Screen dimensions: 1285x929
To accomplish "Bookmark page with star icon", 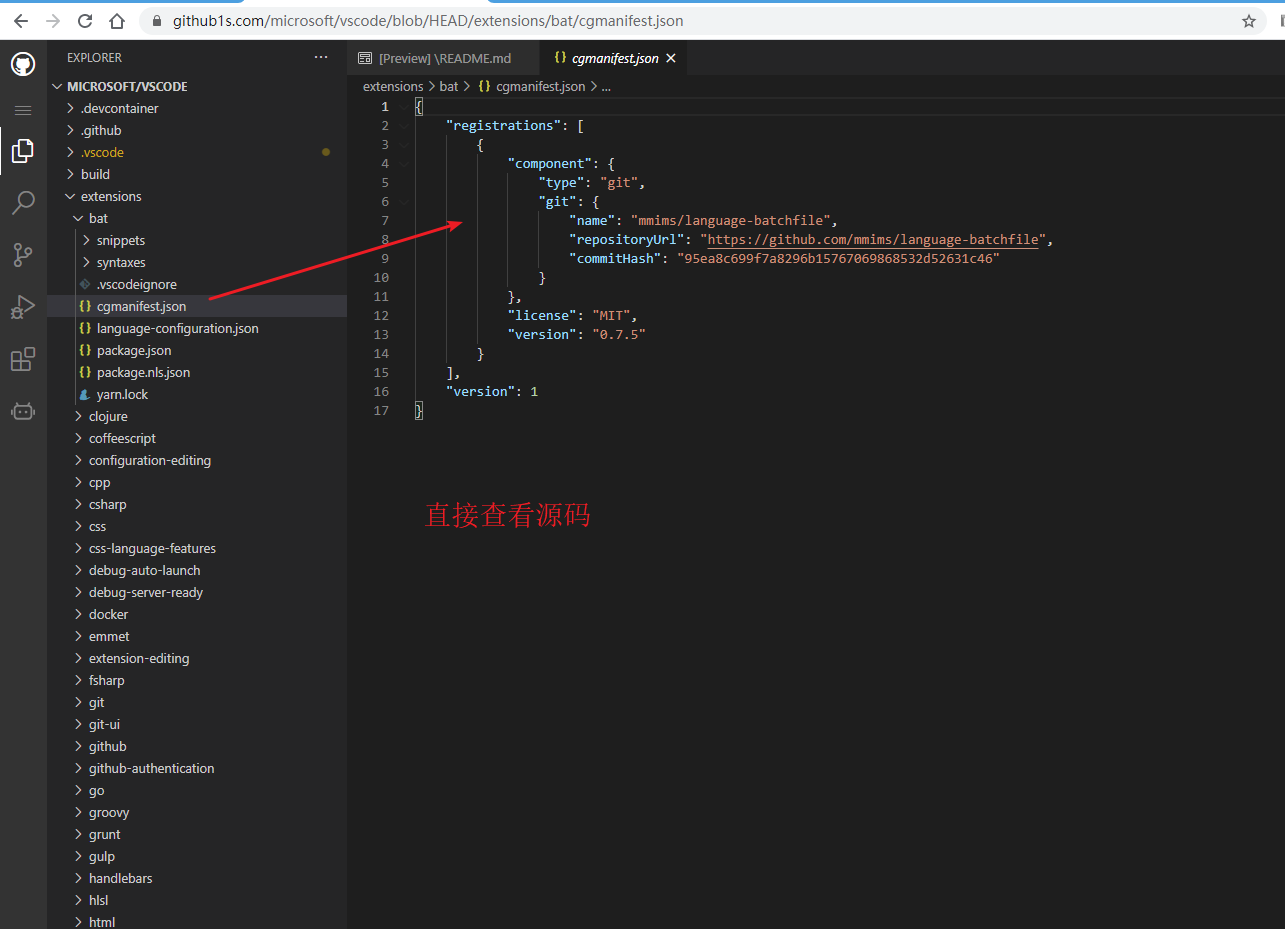I will tap(1249, 21).
